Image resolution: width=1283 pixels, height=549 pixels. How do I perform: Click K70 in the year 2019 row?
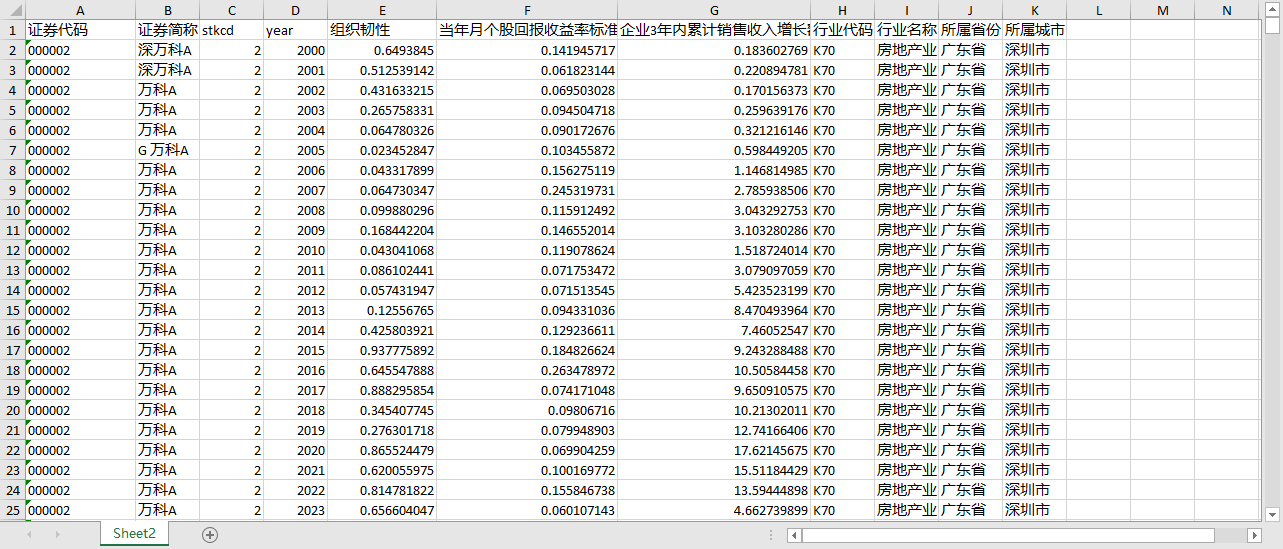pos(842,430)
